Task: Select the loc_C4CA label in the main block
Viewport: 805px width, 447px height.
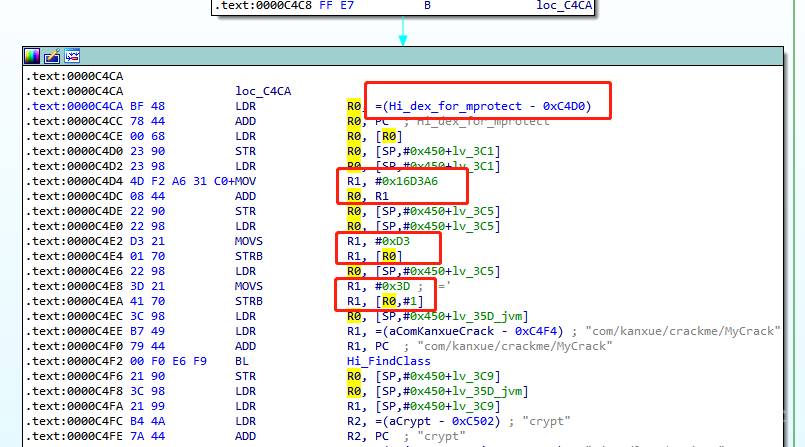Action: click(x=263, y=91)
